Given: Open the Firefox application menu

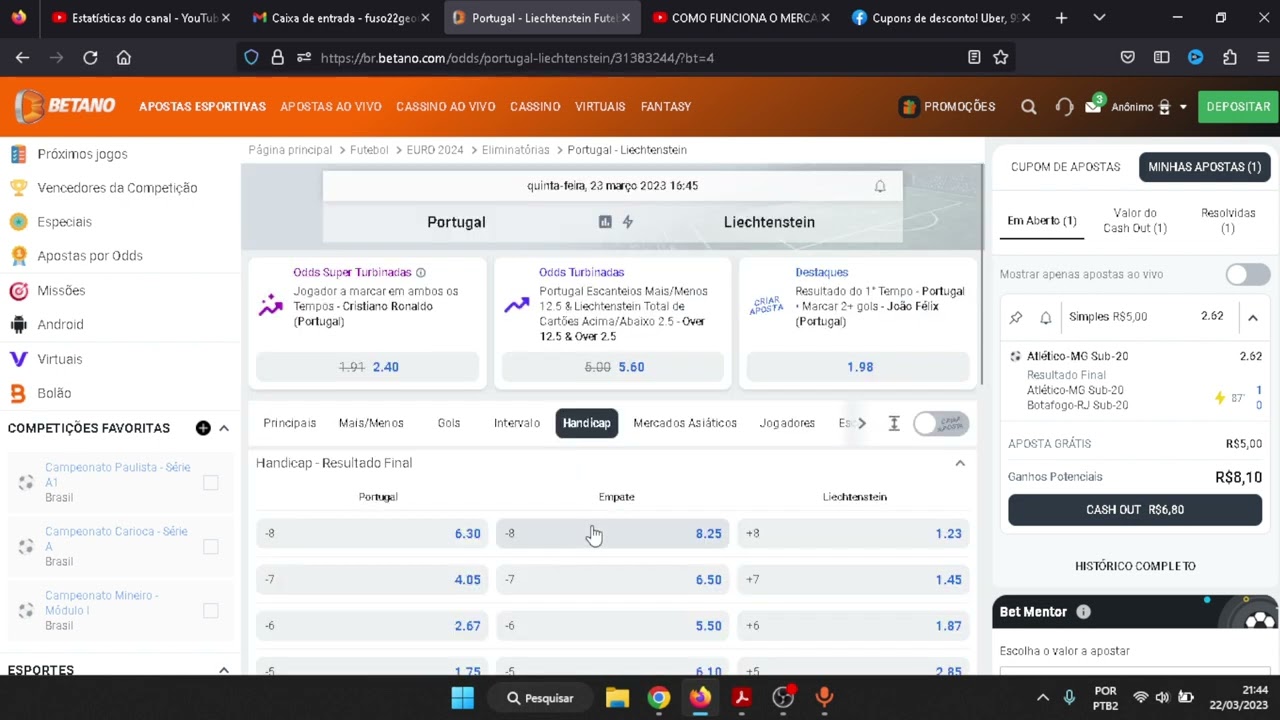Looking at the screenshot, I should pos(1263,58).
